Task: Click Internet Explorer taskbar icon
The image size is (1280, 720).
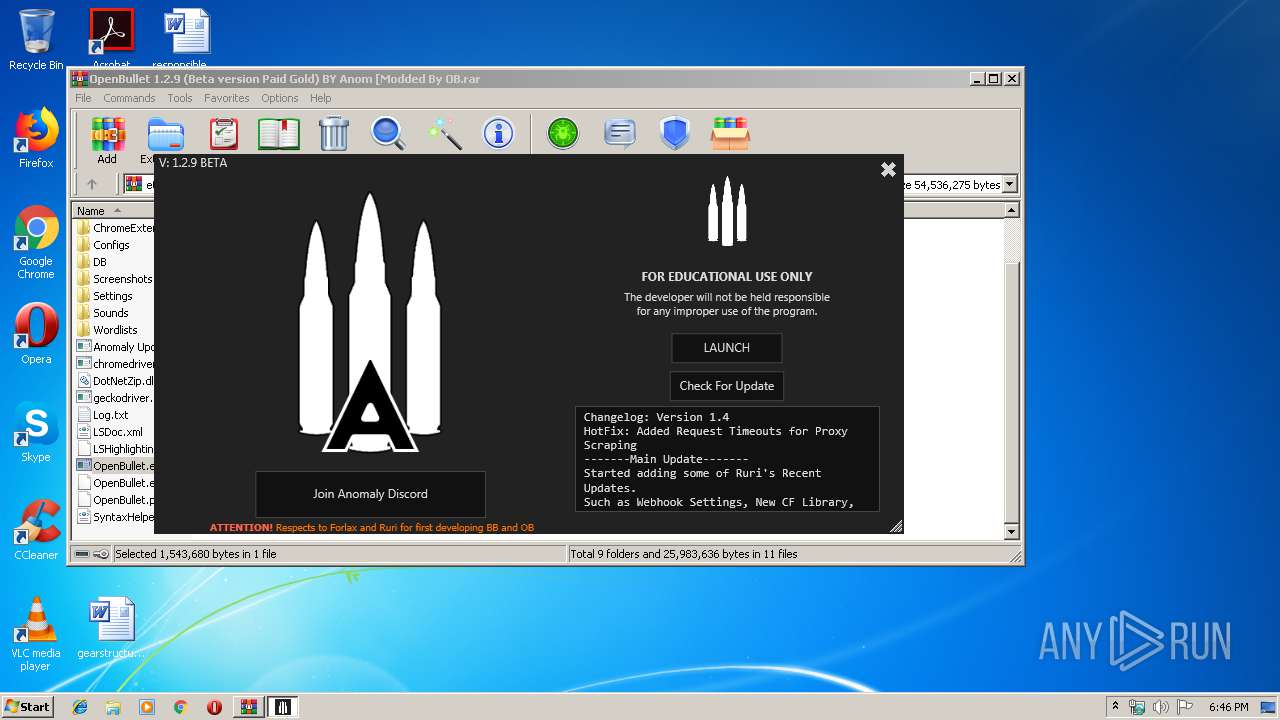Action: [x=80, y=707]
